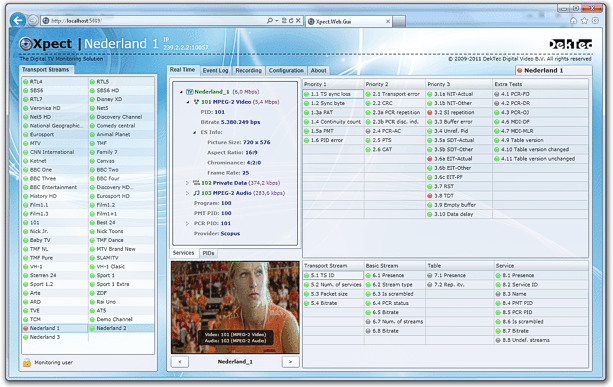Click the Monitoring user lock icon
The height and width of the screenshot is (387, 613).
click(27, 363)
